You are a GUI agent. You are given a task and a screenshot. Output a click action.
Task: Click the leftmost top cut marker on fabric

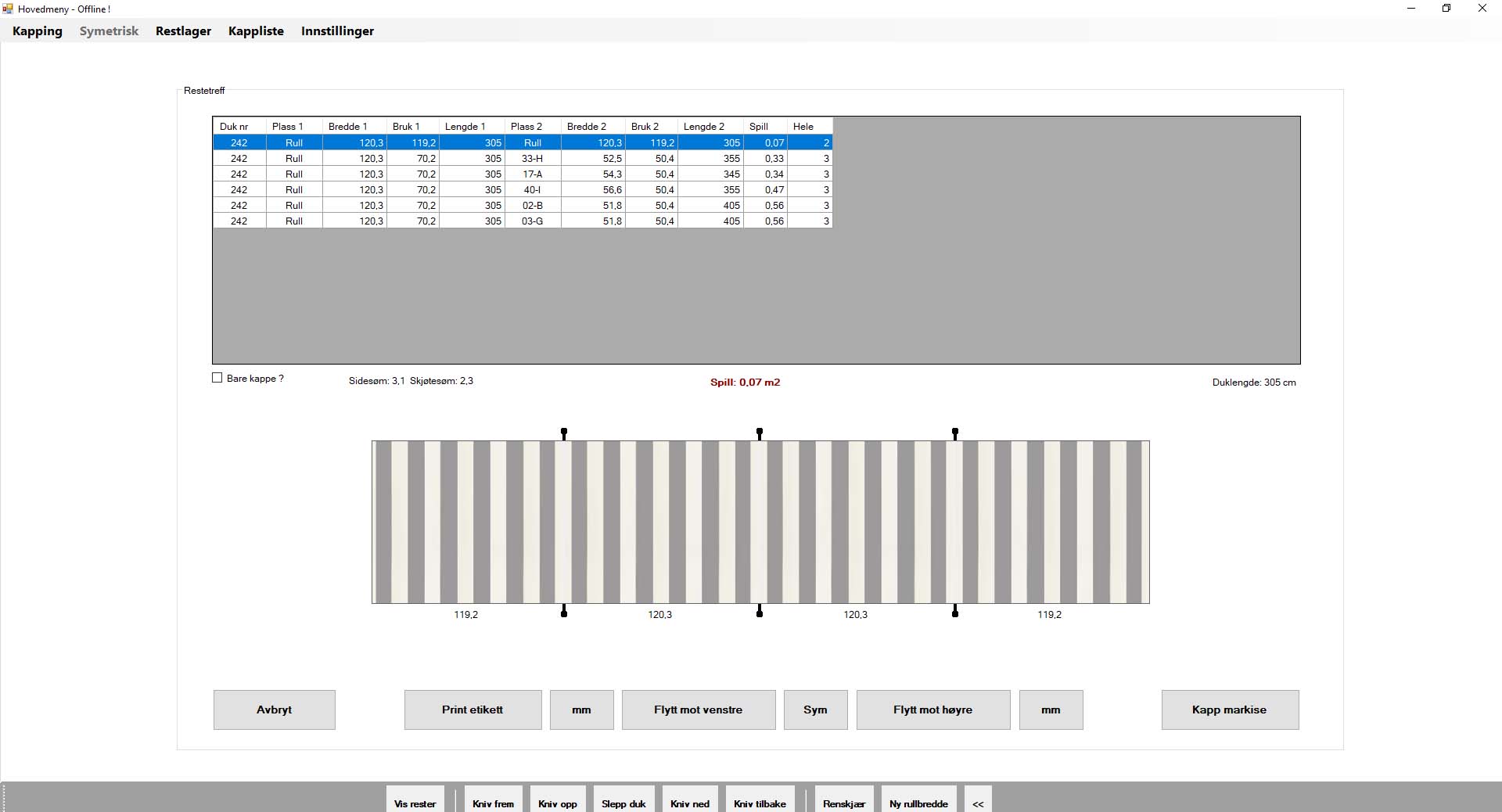[564, 433]
